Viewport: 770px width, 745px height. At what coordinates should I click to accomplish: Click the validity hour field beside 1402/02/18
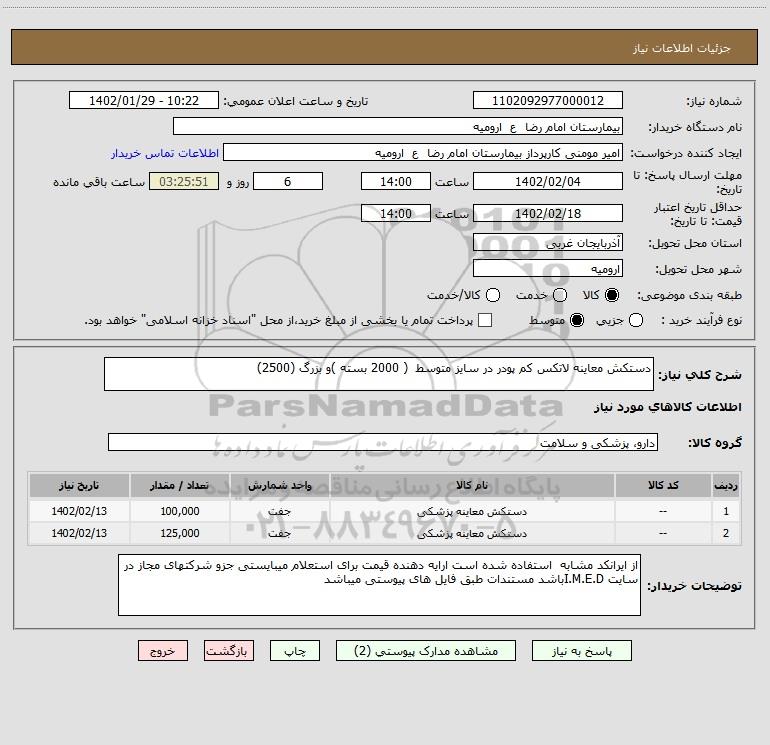396,213
